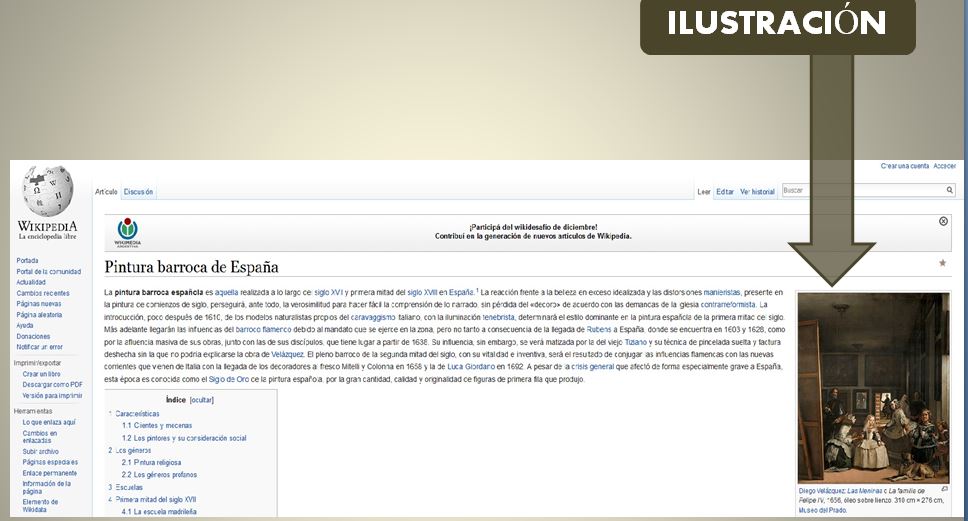This screenshot has height=521, width=968.
Task: Dismiss the wikidesafío banner with the X
Action: 943,221
